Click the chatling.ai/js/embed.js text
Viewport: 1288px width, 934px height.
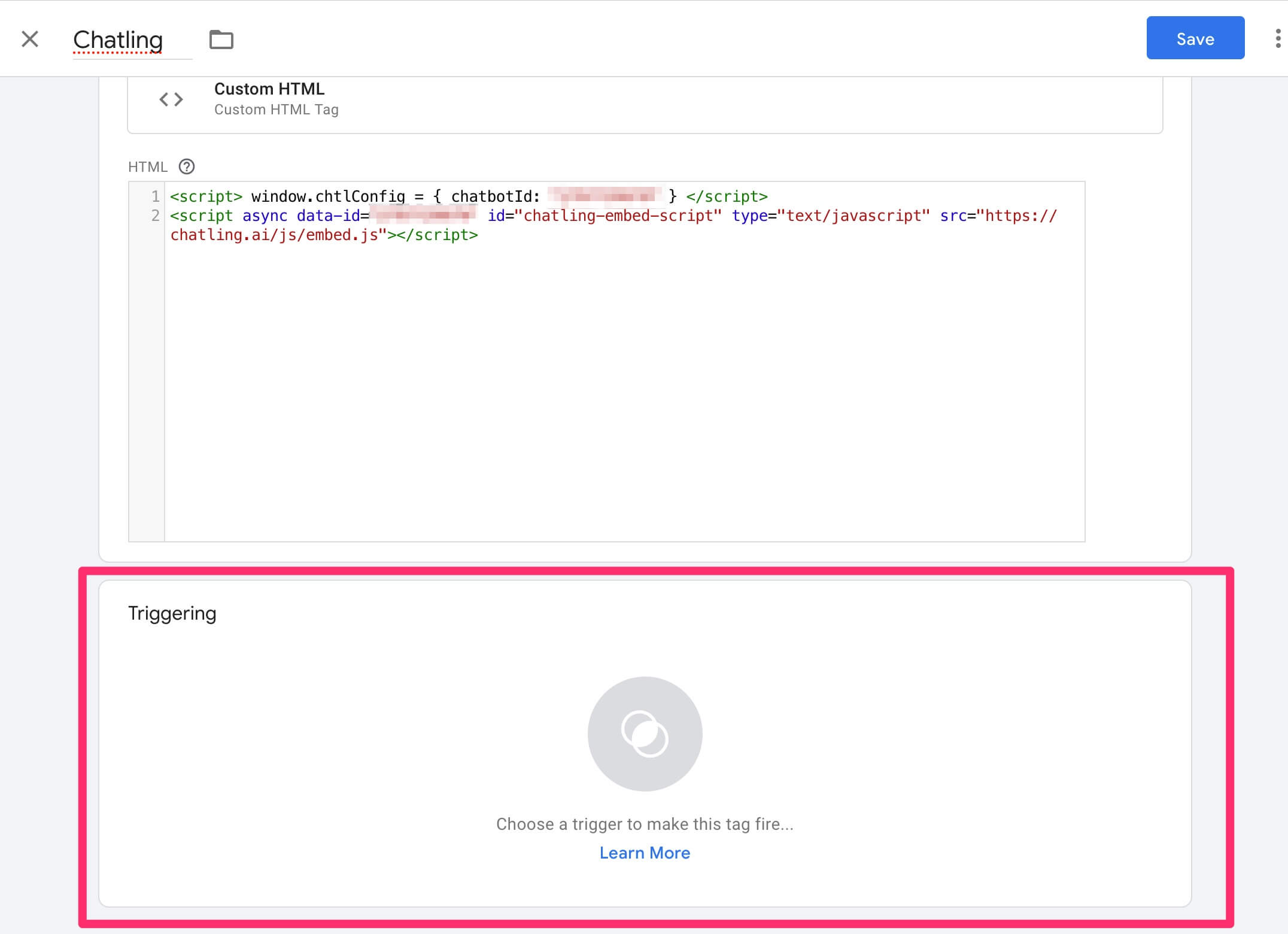(275, 235)
